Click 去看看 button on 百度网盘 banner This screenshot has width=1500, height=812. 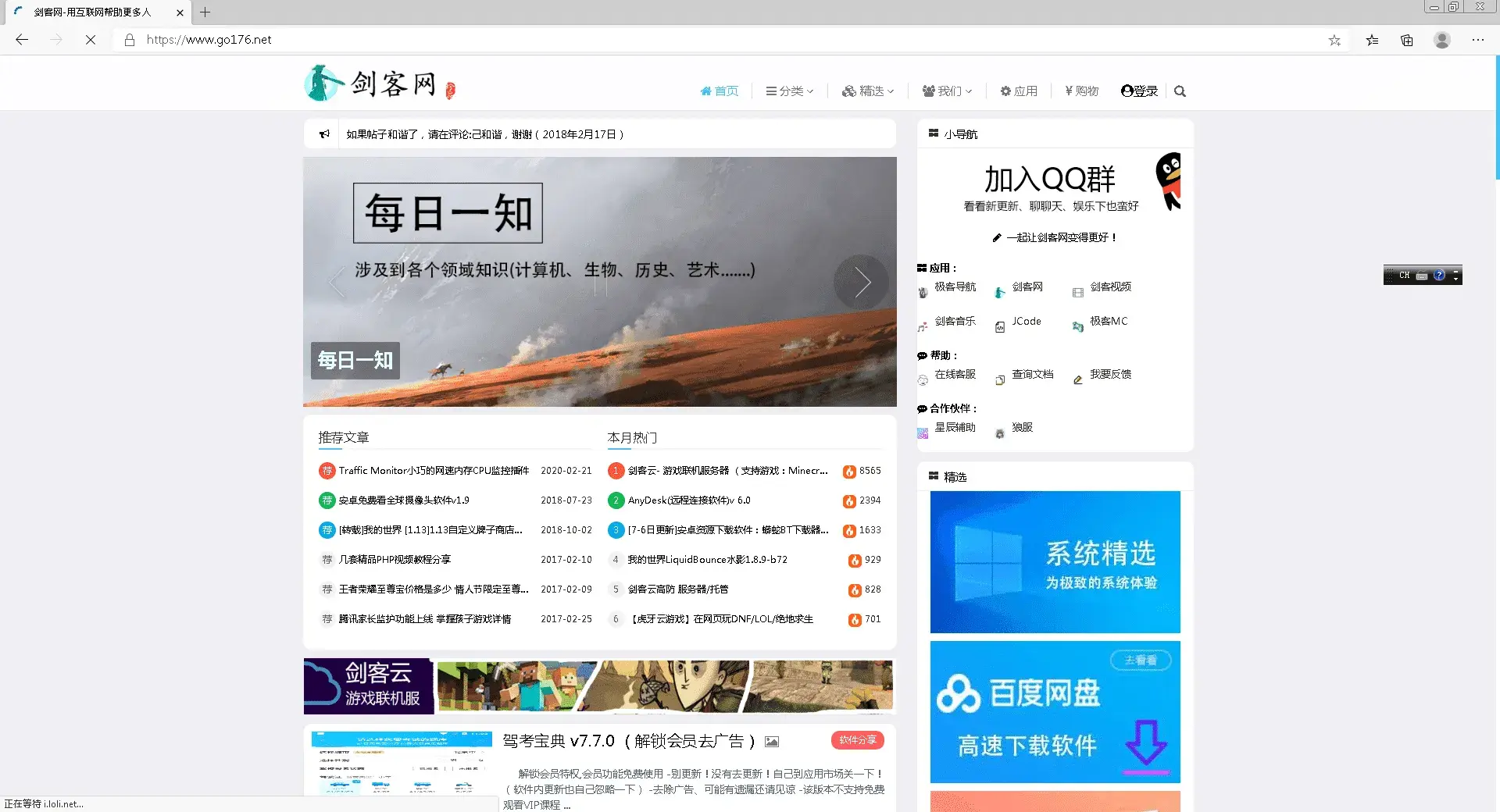tap(1141, 661)
